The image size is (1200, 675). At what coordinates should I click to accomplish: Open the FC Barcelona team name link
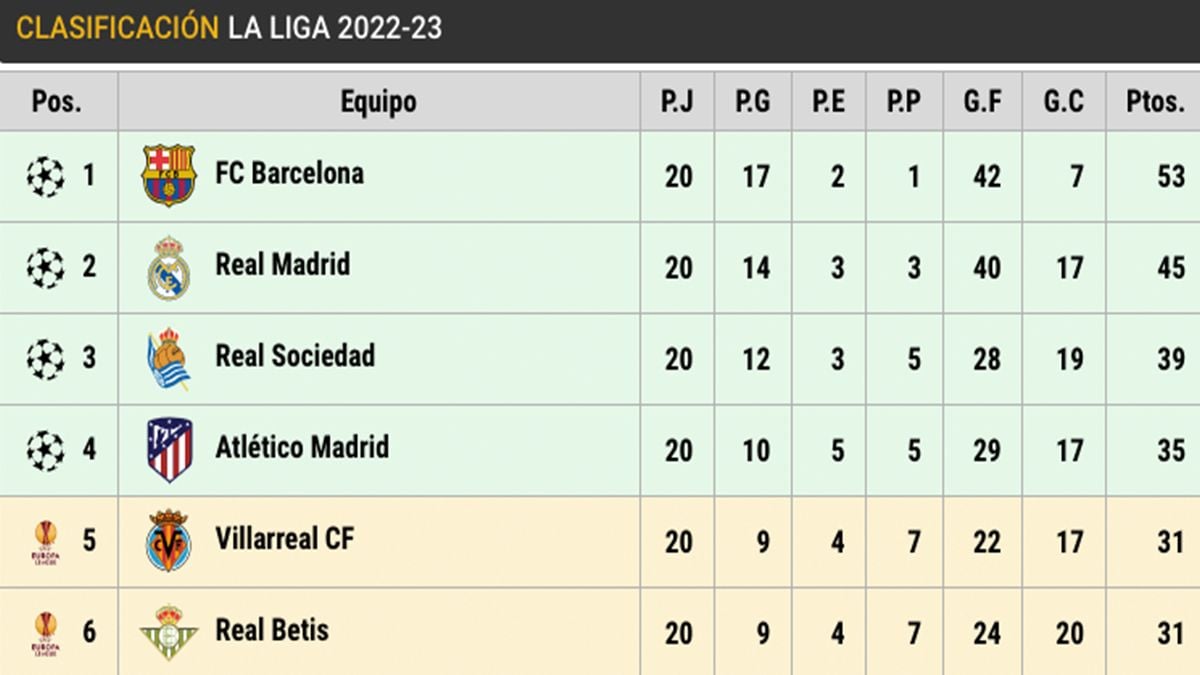(289, 173)
